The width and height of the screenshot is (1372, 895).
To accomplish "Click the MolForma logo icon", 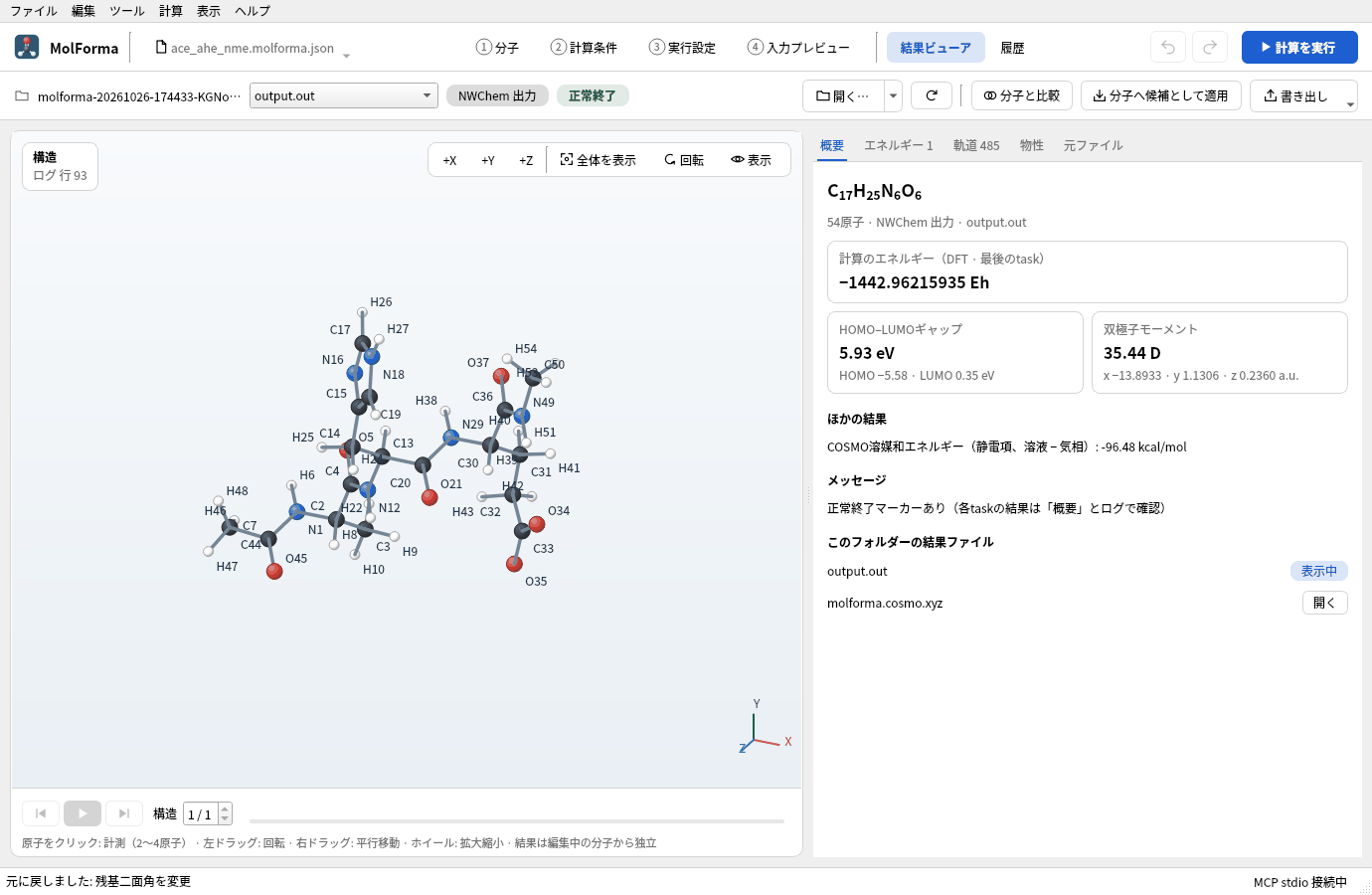I will coord(27,47).
